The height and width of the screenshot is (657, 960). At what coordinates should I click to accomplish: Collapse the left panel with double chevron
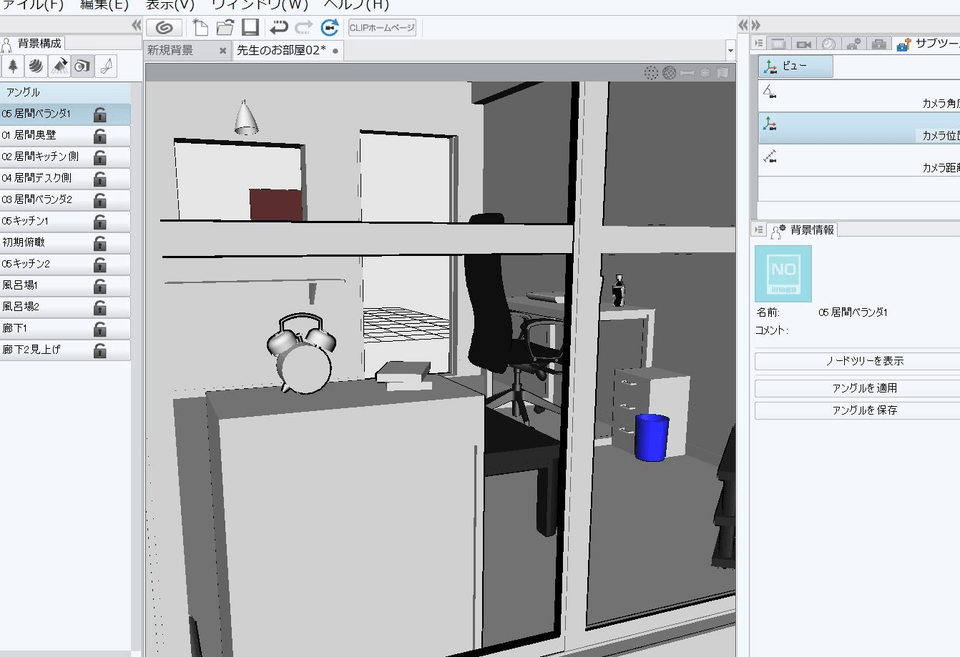(136, 25)
